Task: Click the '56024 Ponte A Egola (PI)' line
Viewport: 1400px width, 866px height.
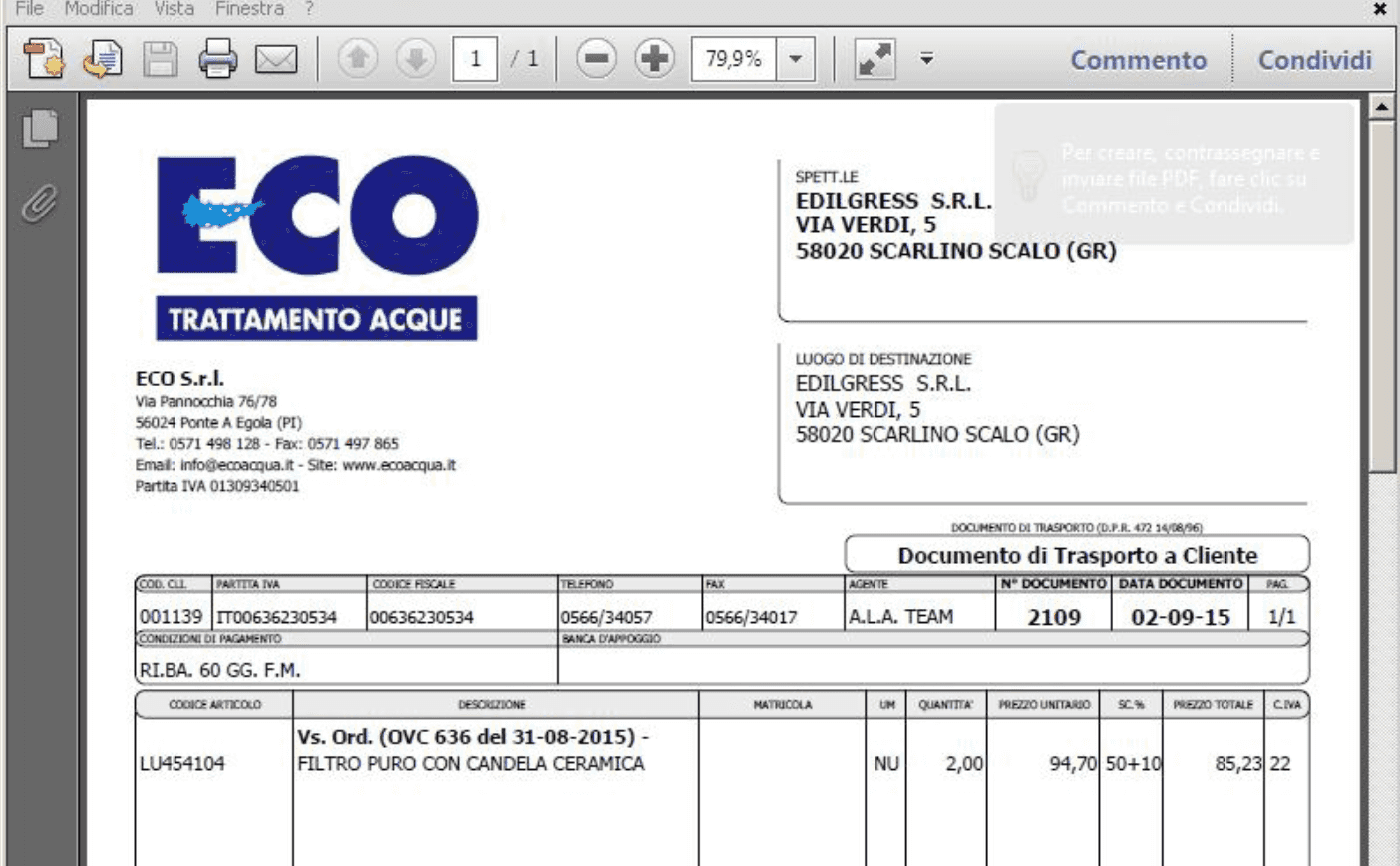Action: pos(218,422)
